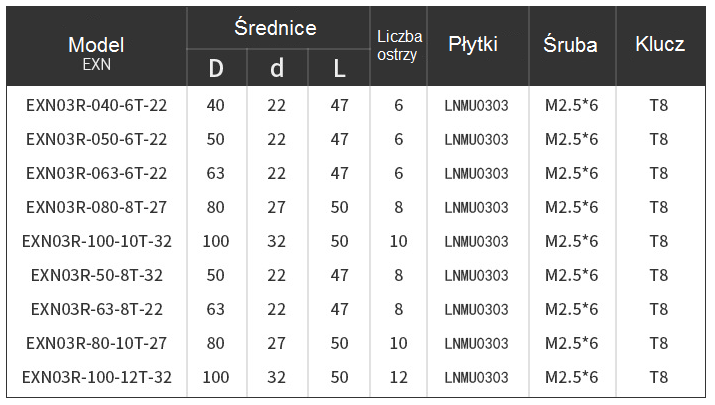Viewport: 715px width, 405px height.
Task: Click the L length column header
Action: pyautogui.click(x=339, y=68)
